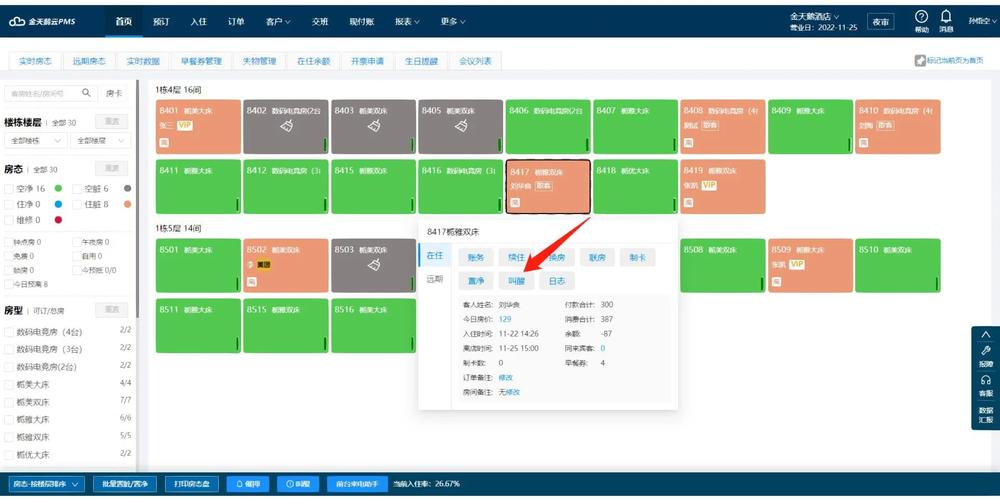The image size is (1000, 500).
Task: Click the broom icon on room 8403
Action: [374, 126]
